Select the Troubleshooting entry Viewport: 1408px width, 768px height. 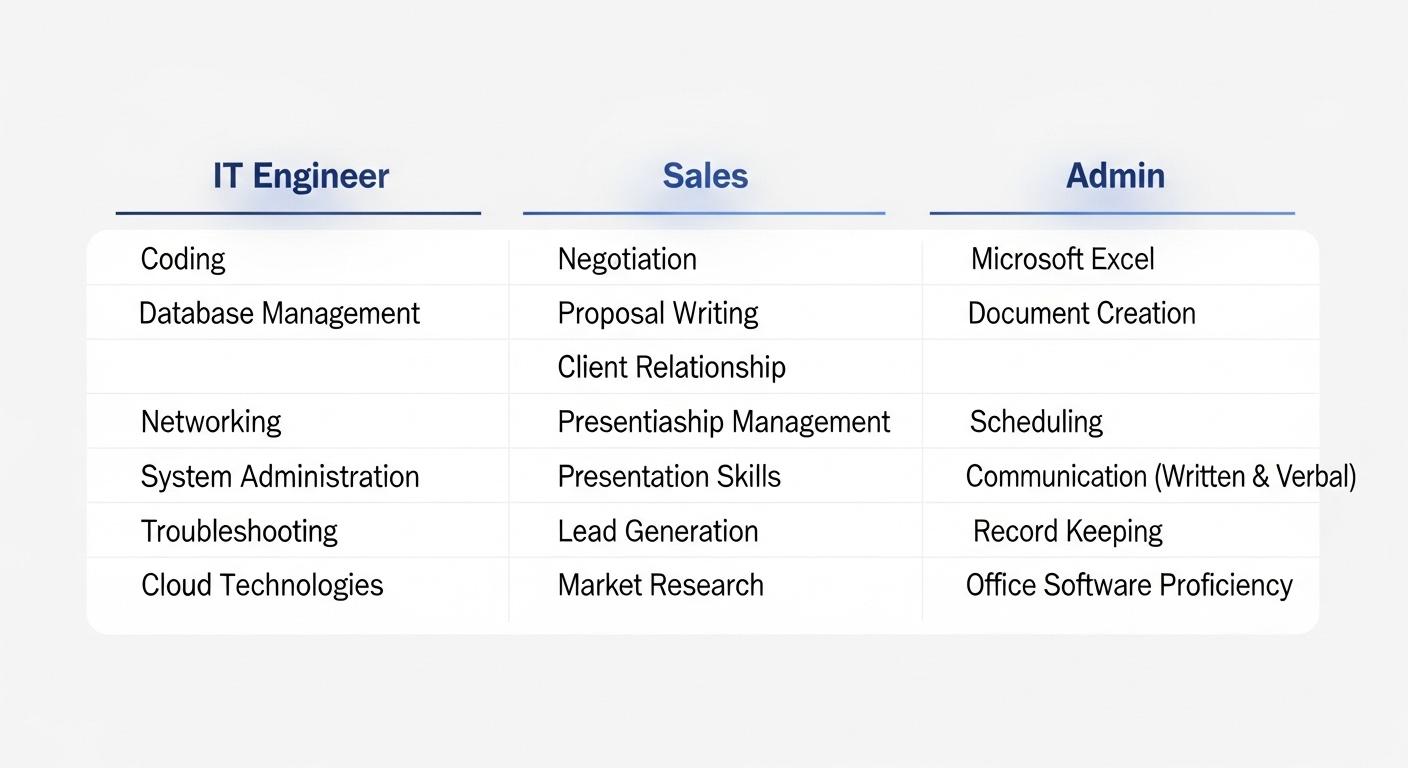click(x=239, y=531)
